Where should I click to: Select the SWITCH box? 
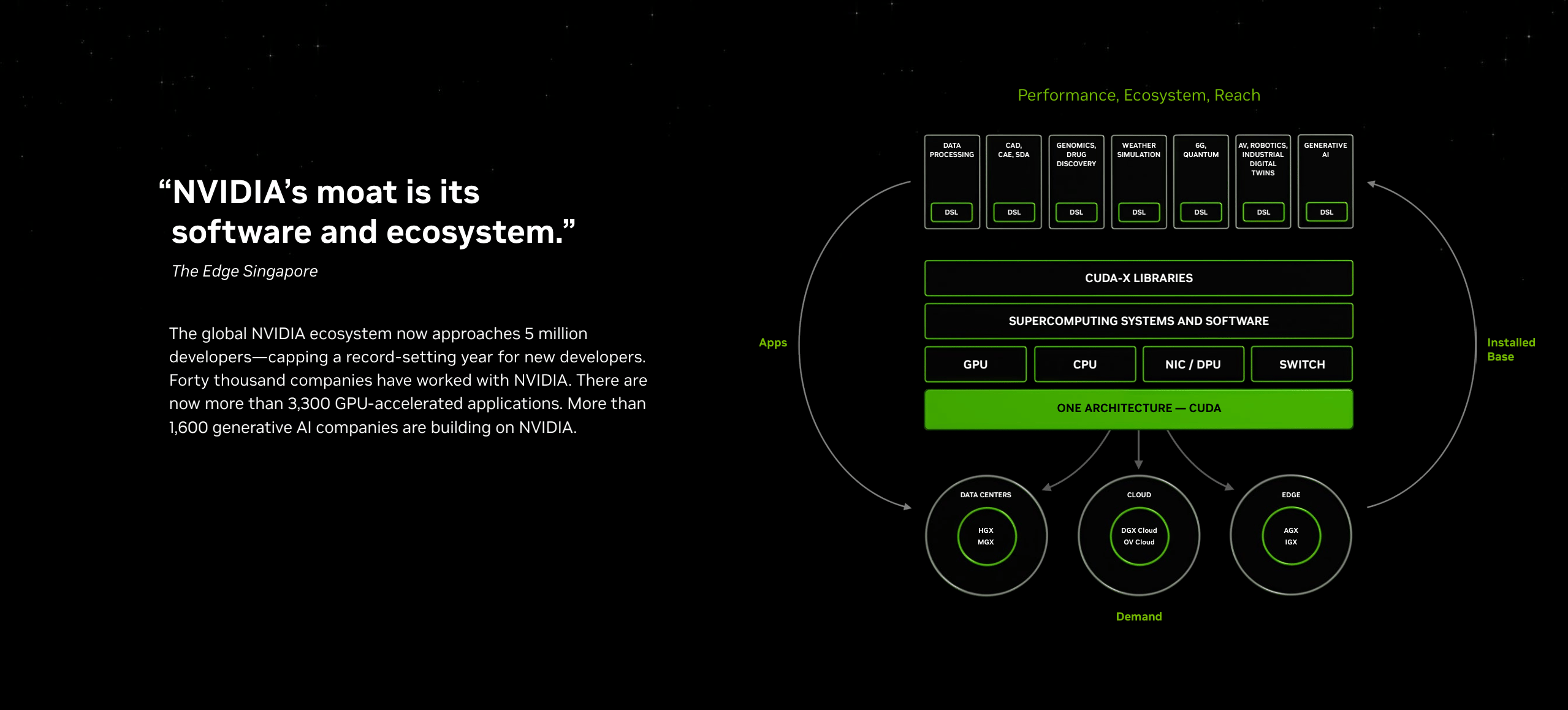pyautogui.click(x=1302, y=364)
